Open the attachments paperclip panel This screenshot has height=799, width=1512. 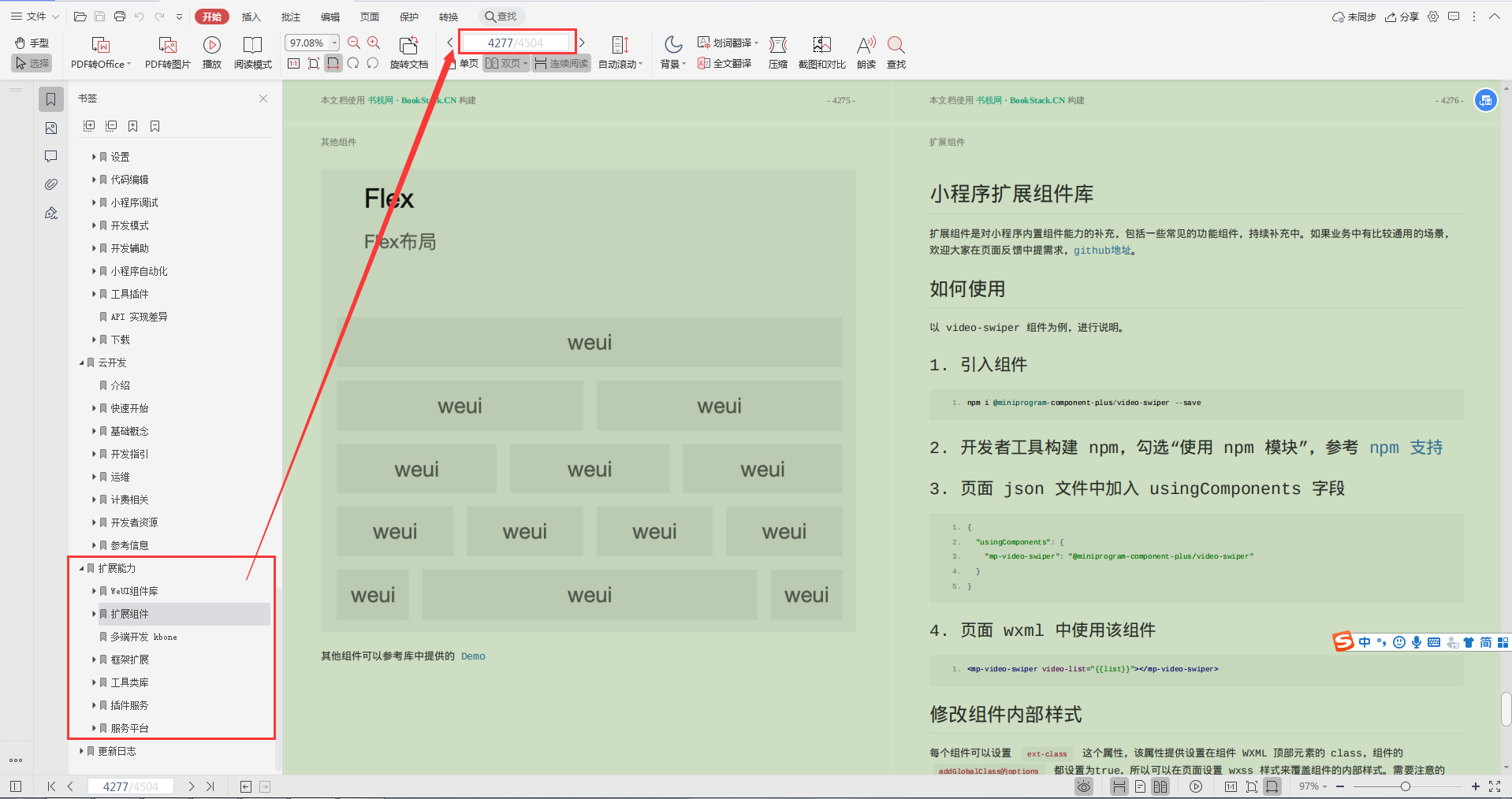click(x=51, y=184)
